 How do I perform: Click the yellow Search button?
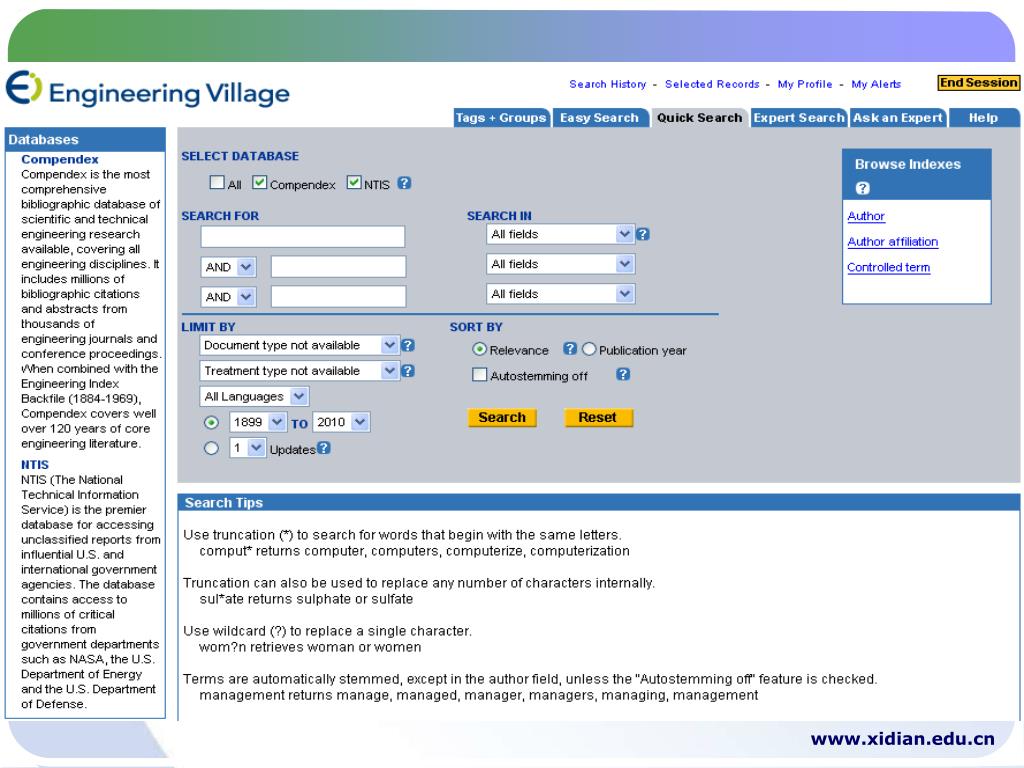coord(502,417)
